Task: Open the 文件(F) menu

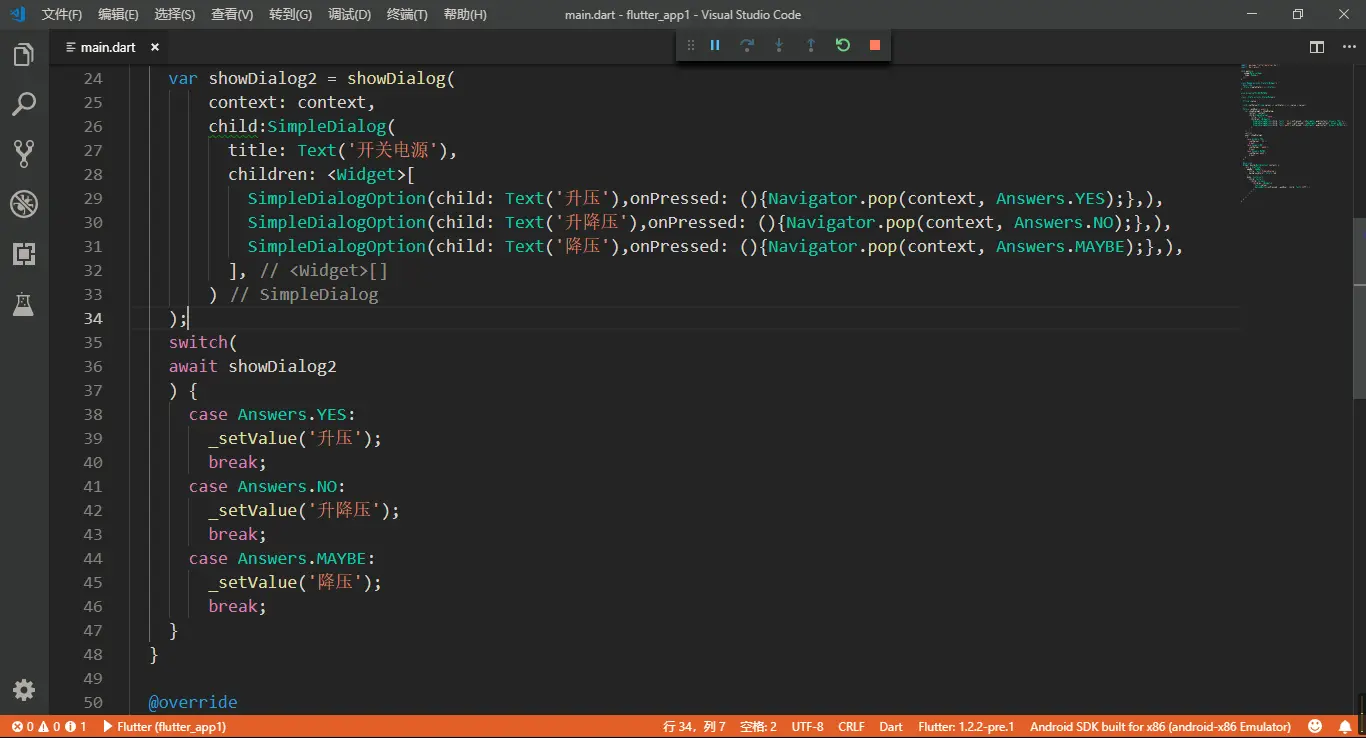Action: pos(62,15)
